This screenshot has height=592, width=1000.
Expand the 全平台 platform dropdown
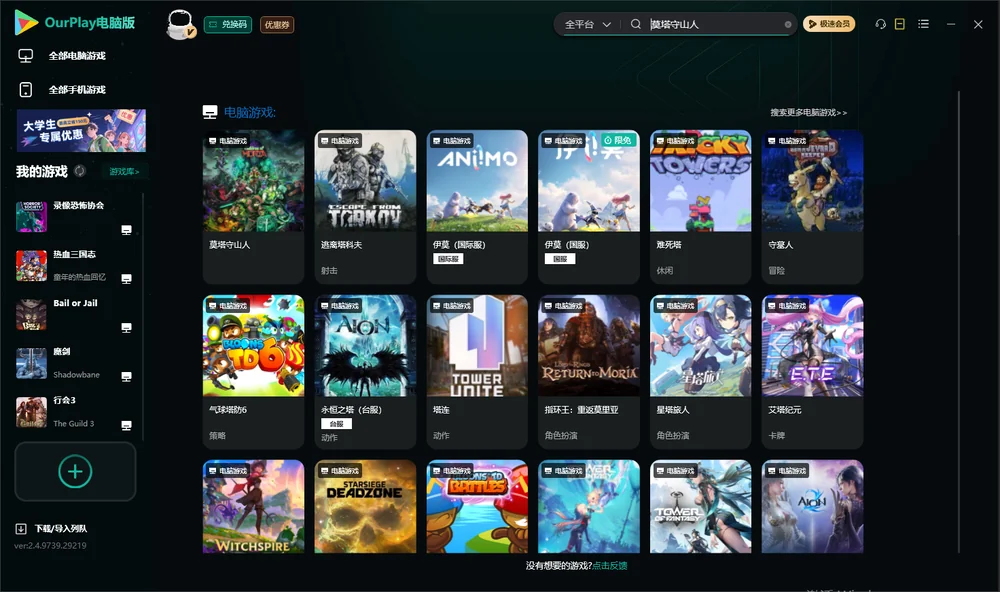point(588,24)
